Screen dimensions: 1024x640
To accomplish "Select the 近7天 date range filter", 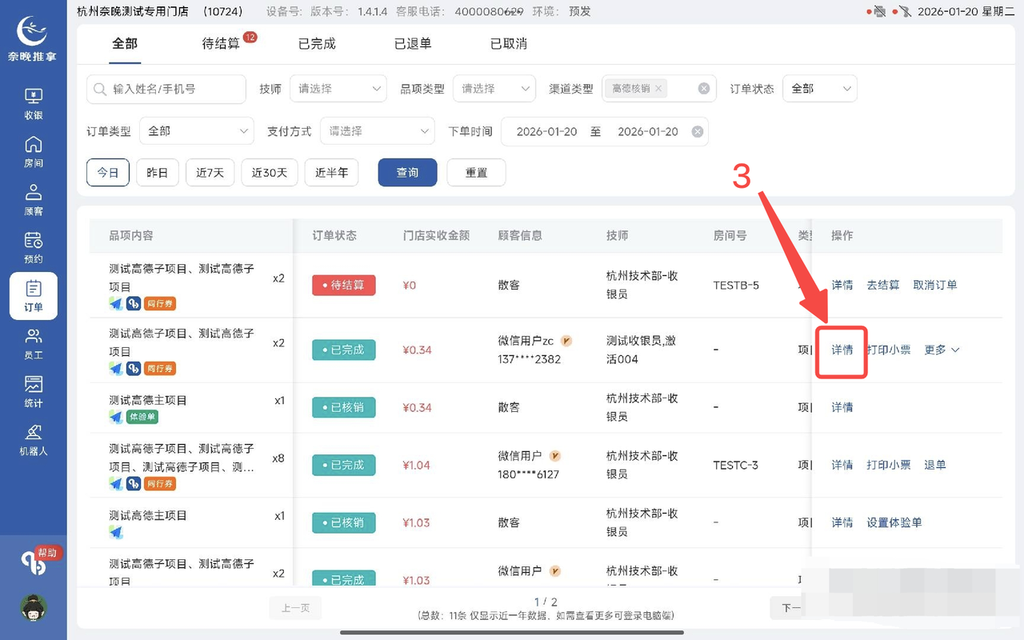I will pyautogui.click(x=208, y=172).
